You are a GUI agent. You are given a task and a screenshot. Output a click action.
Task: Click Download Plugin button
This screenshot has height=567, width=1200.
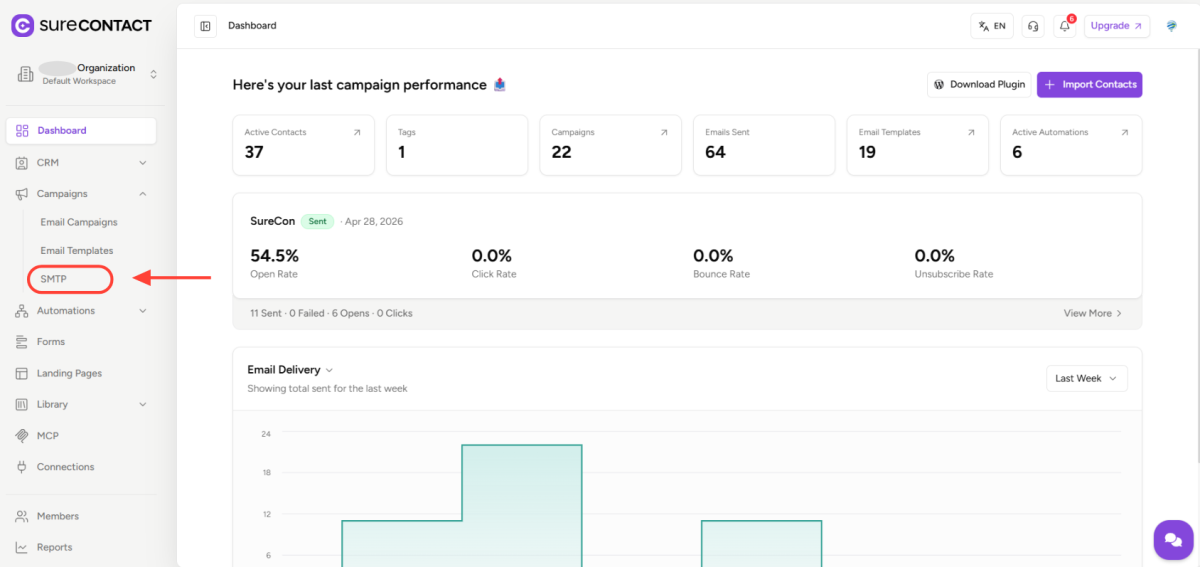[980, 85]
